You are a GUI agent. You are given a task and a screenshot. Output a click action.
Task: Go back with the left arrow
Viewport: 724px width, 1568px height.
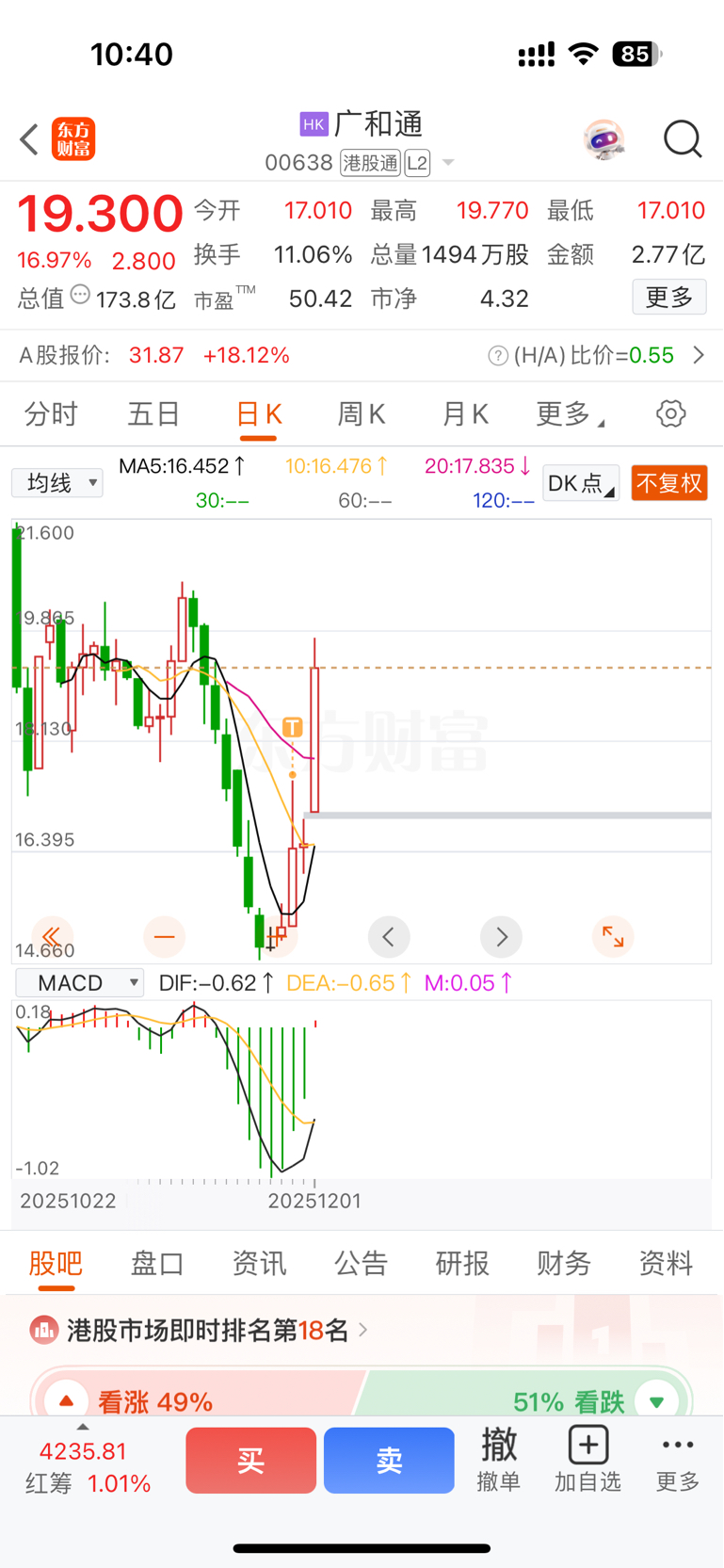[29, 139]
